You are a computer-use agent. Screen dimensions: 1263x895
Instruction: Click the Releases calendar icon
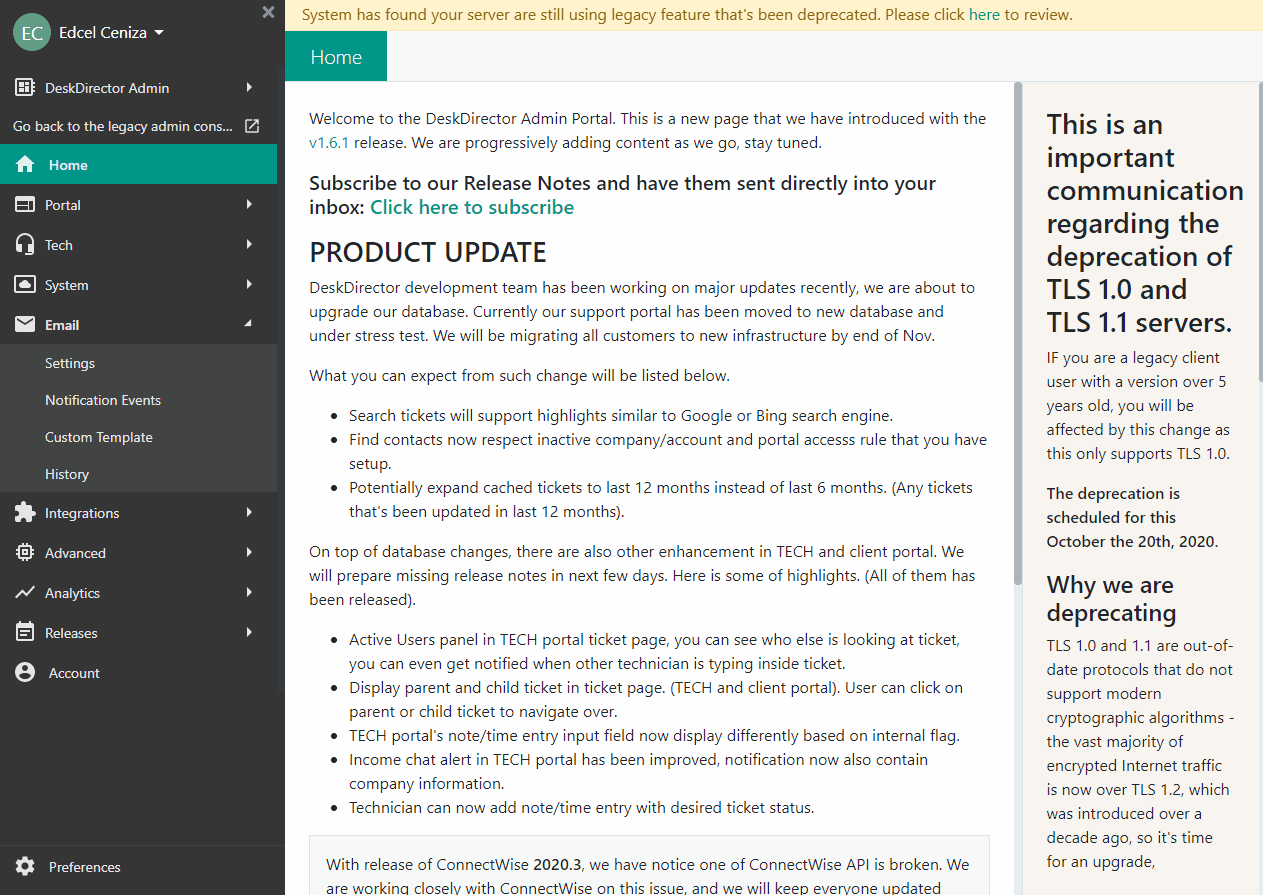[25, 633]
